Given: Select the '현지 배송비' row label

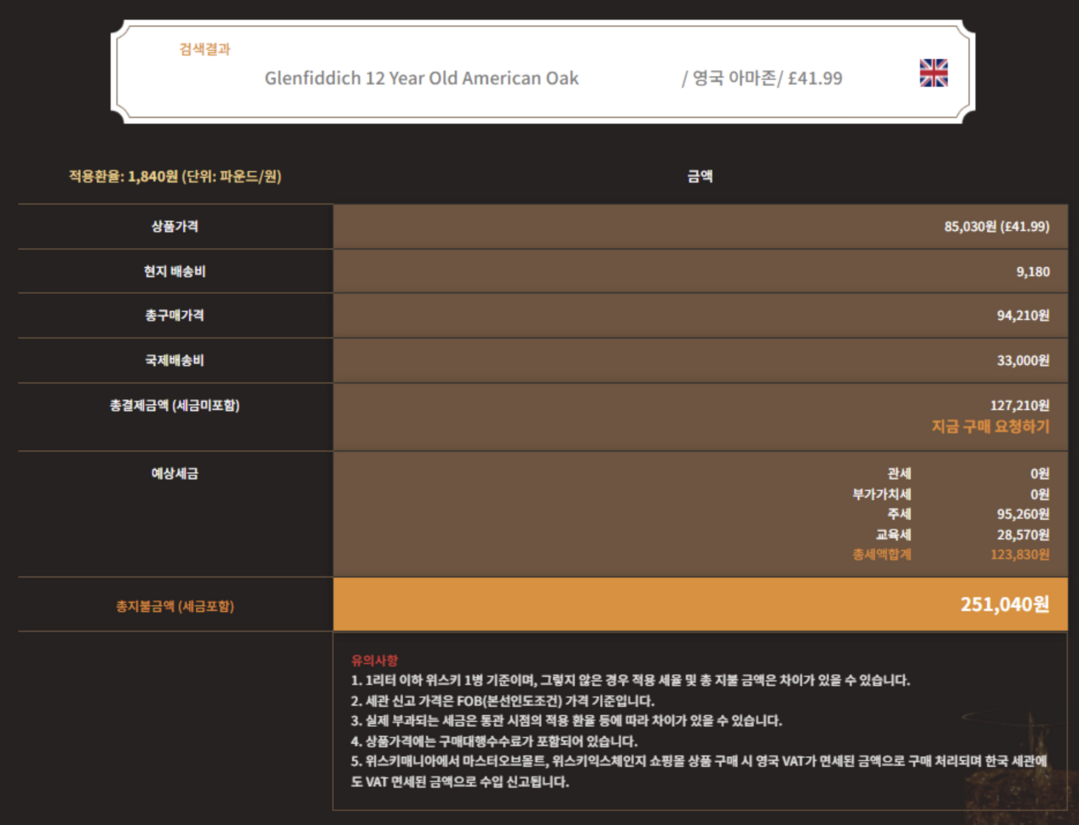Looking at the screenshot, I should tap(175, 271).
